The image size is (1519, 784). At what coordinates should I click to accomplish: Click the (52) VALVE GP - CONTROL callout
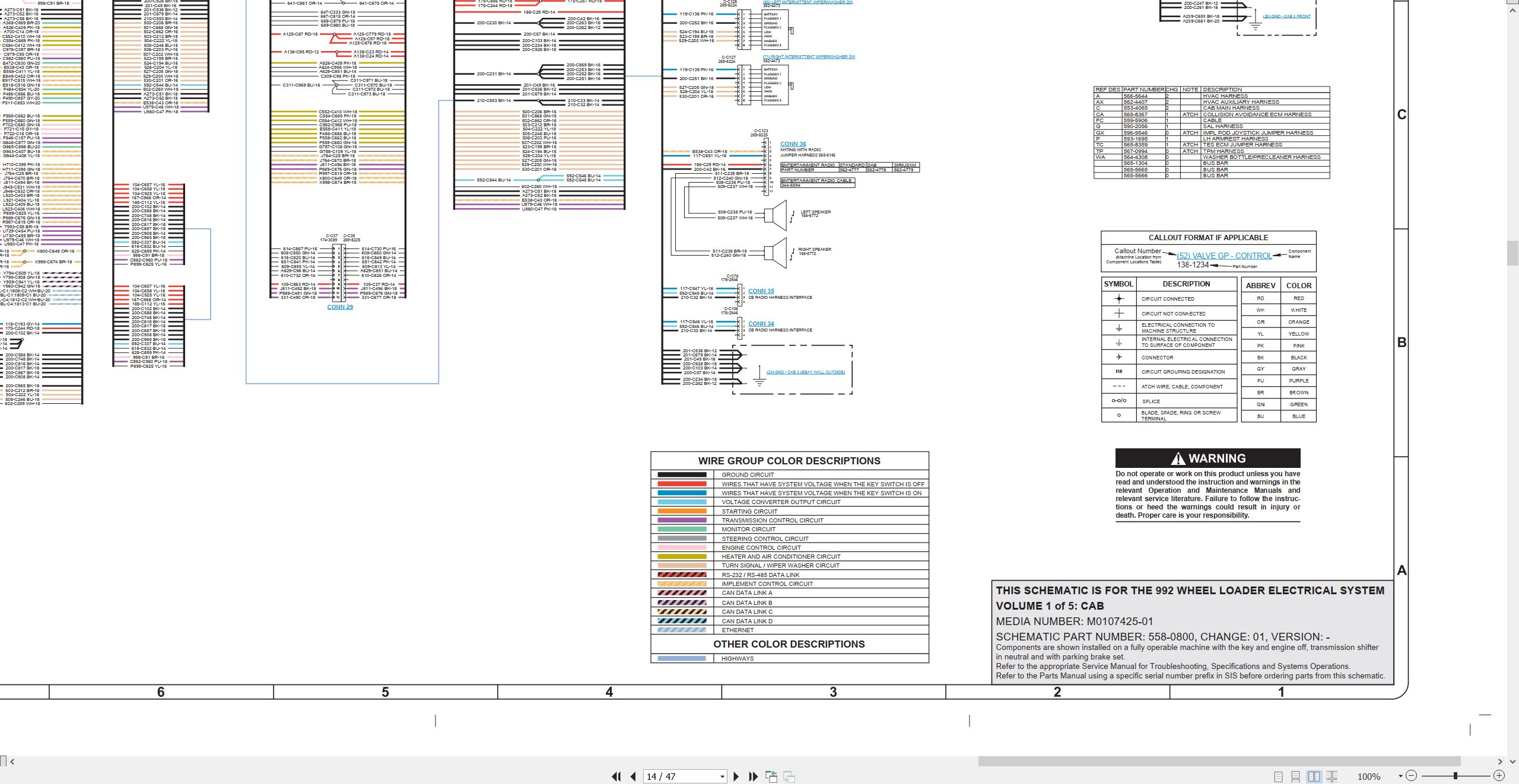click(1224, 256)
